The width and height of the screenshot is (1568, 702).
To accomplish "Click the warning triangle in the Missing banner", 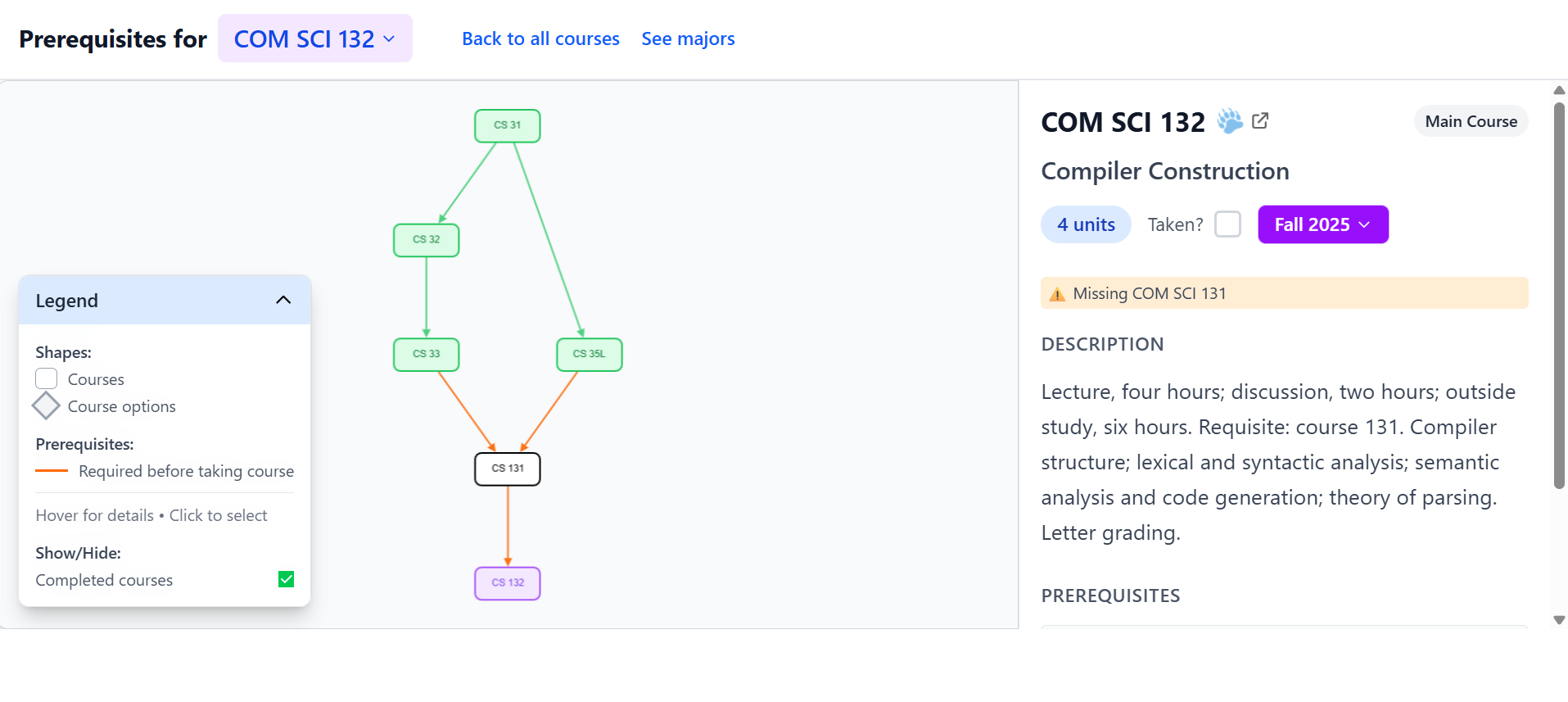I will (1057, 293).
